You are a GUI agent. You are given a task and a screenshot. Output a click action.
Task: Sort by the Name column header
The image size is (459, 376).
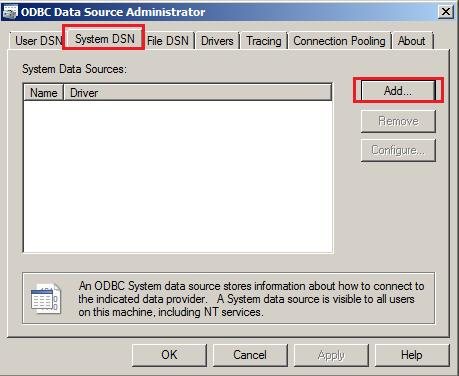pyautogui.click(x=44, y=93)
